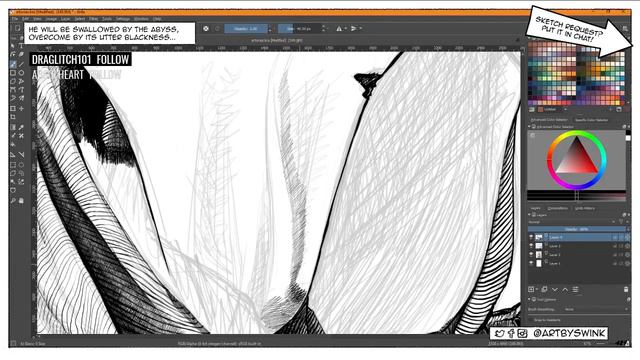This screenshot has height=360, width=640.
Task: Select the thumbnail of the top layer
Action: (x=539, y=237)
